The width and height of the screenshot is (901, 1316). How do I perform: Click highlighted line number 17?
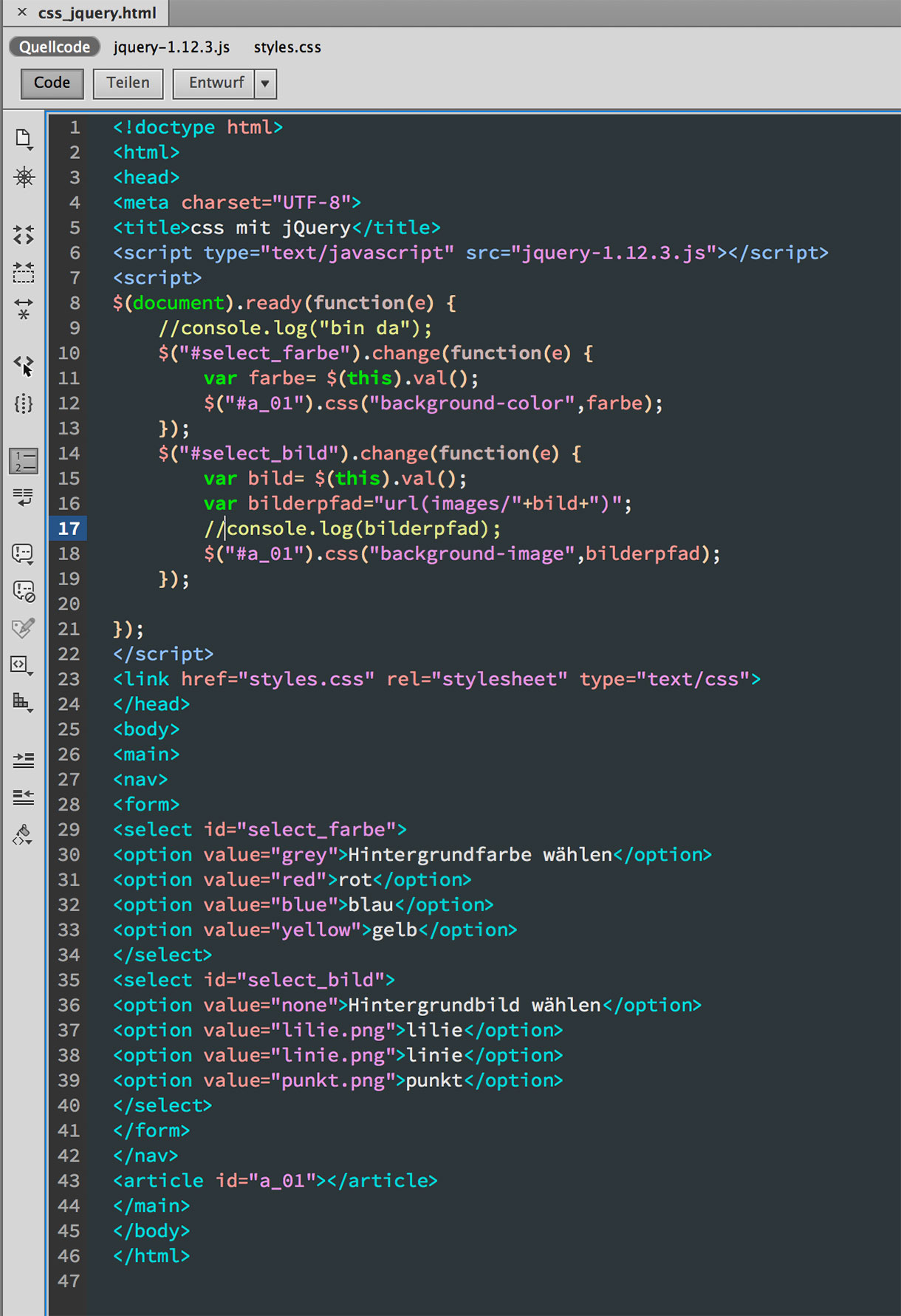pyautogui.click(x=68, y=528)
